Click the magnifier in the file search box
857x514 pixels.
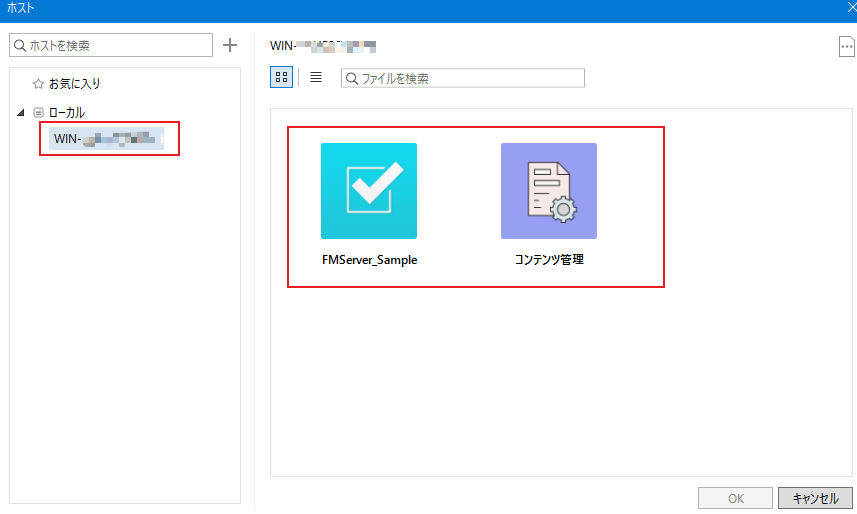point(351,78)
